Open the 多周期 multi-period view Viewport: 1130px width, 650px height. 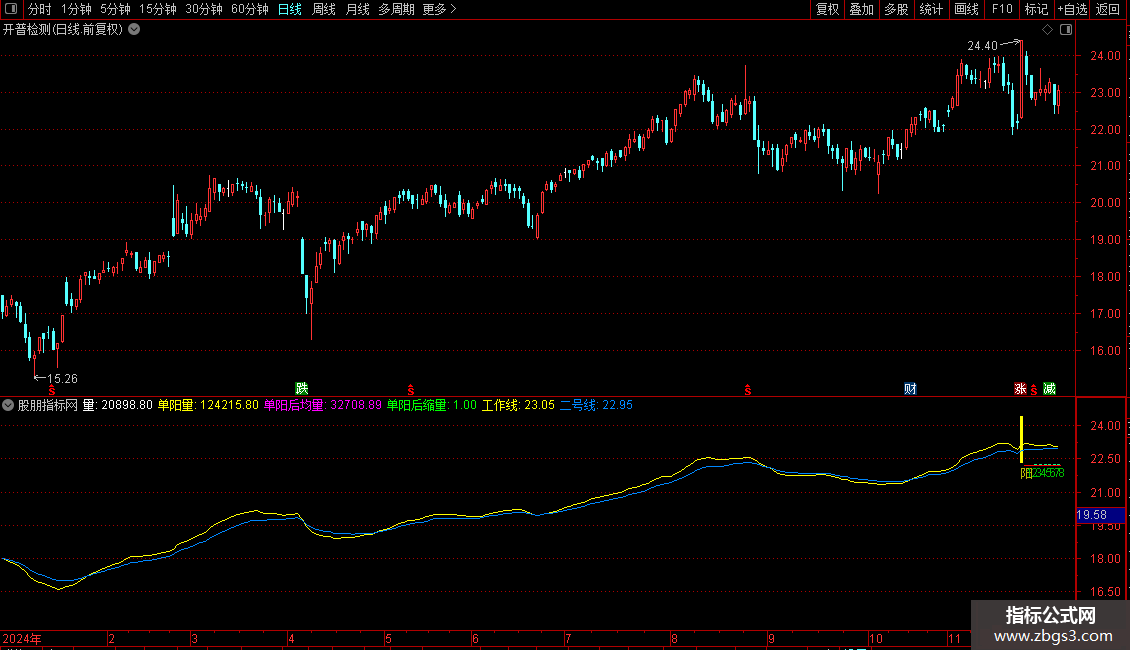coord(396,9)
